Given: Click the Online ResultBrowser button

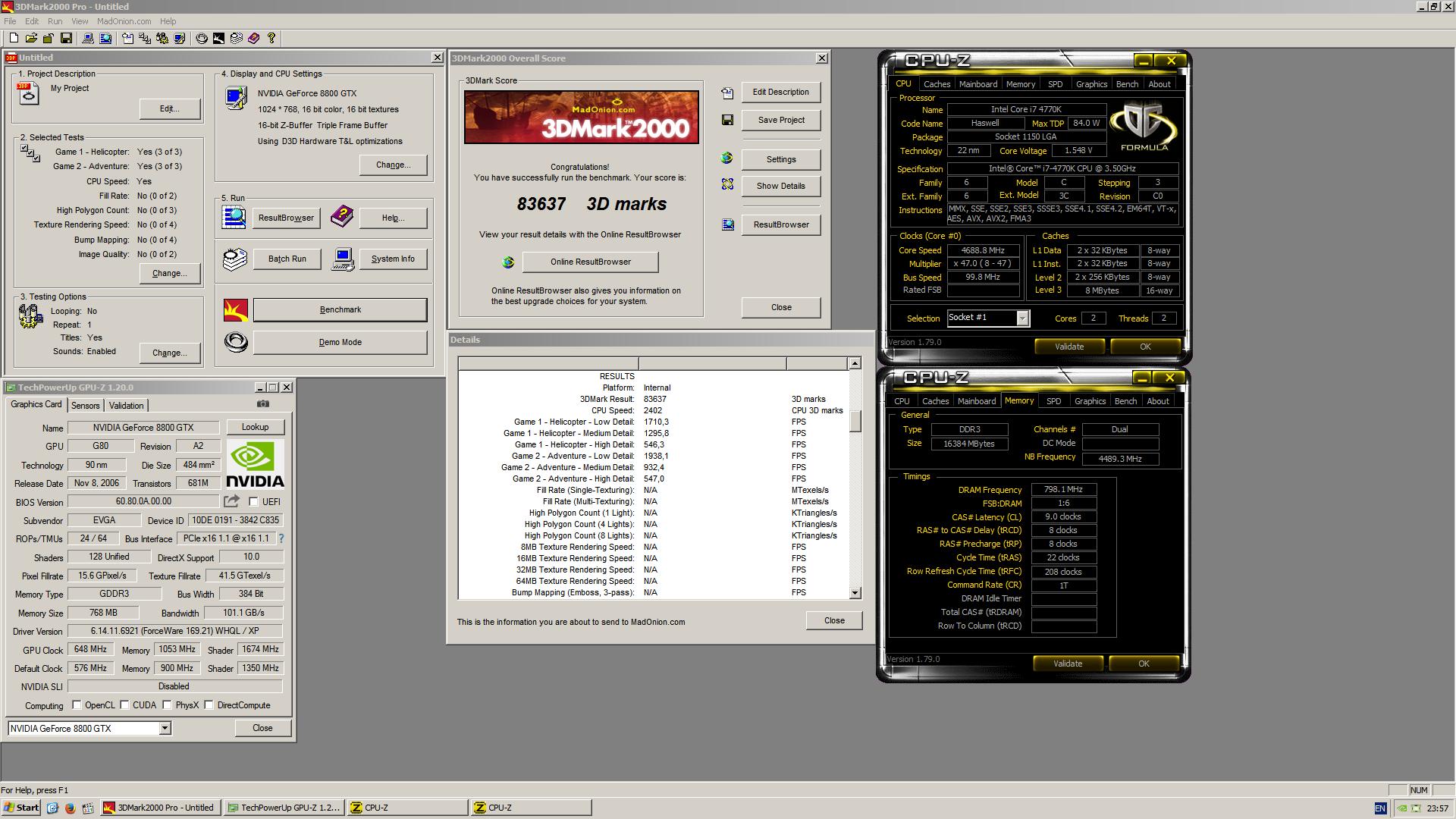Looking at the screenshot, I should coord(590,262).
